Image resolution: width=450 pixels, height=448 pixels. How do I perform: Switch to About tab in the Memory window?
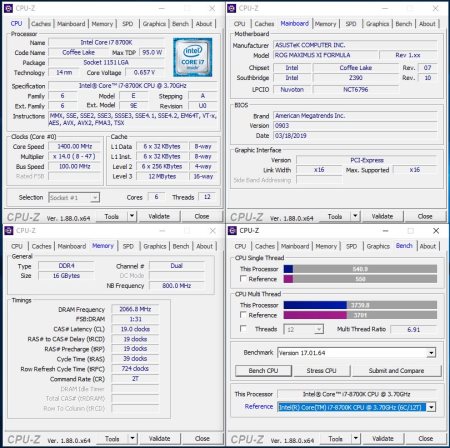point(204,246)
